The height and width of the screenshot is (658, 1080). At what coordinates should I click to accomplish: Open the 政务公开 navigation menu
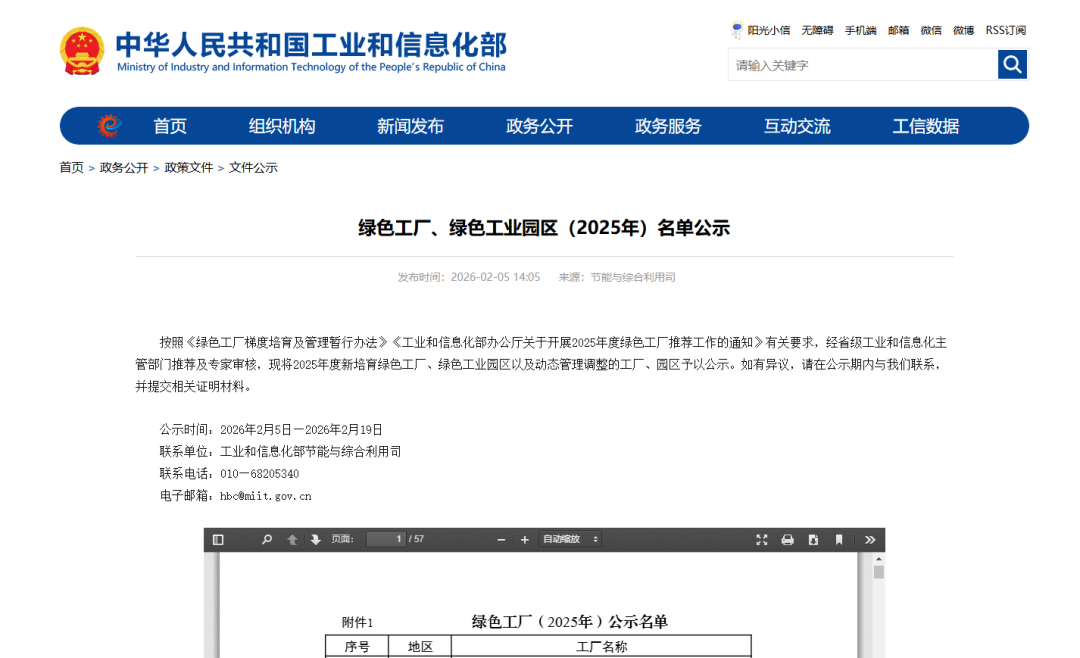click(x=539, y=126)
